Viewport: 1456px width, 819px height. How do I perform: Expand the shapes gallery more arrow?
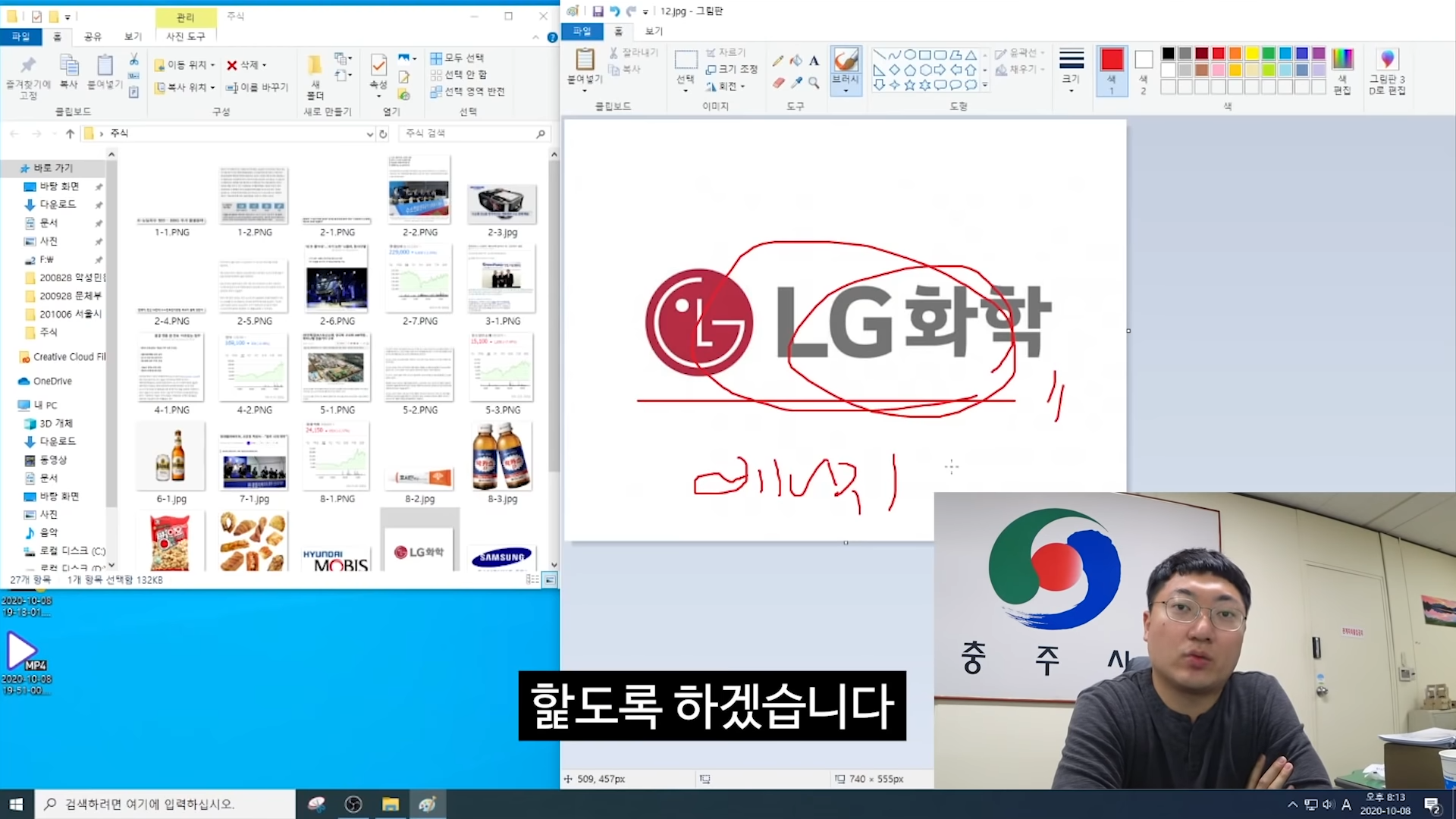tap(984, 85)
